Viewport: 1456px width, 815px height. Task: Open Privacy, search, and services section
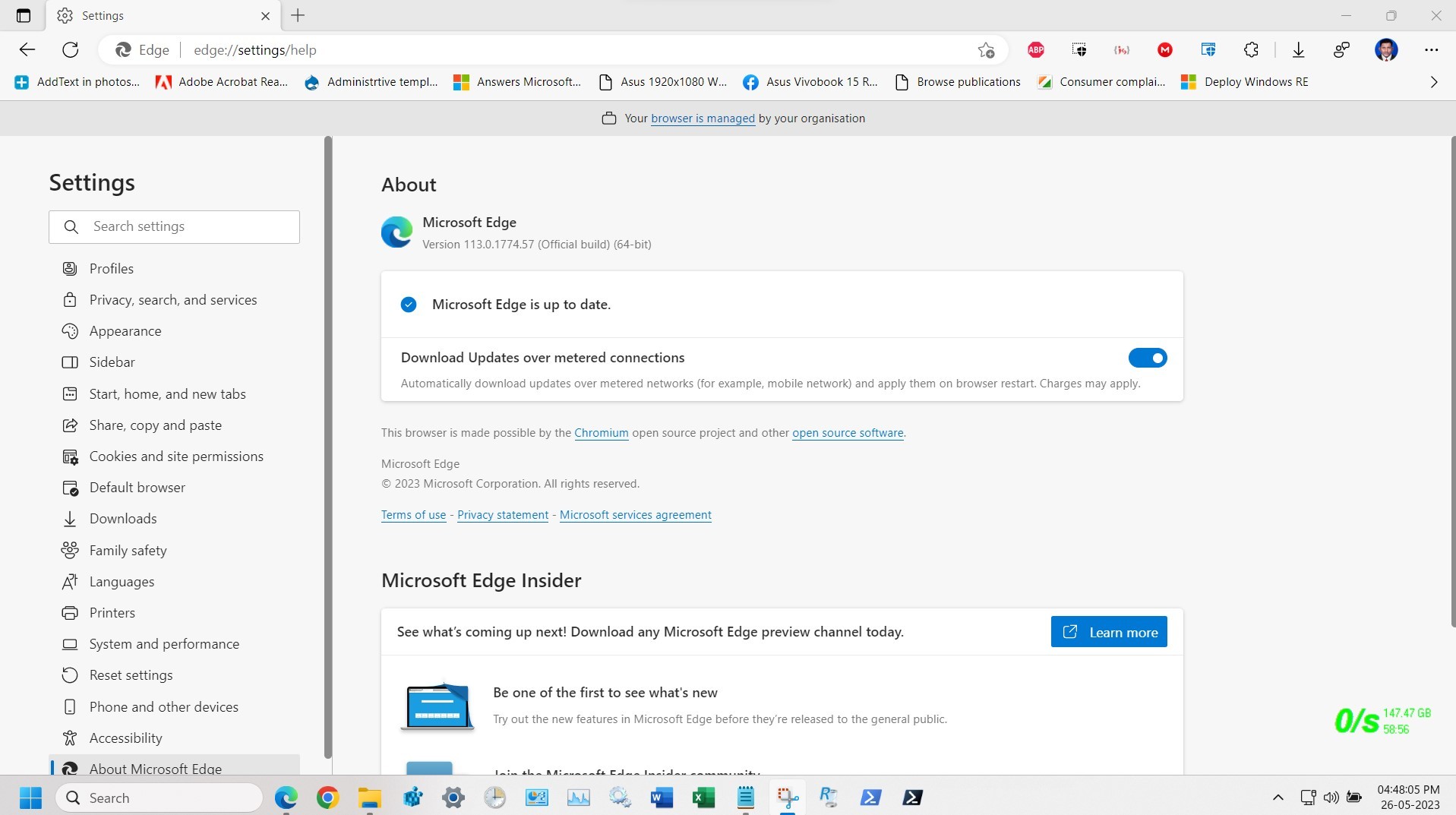pos(175,300)
